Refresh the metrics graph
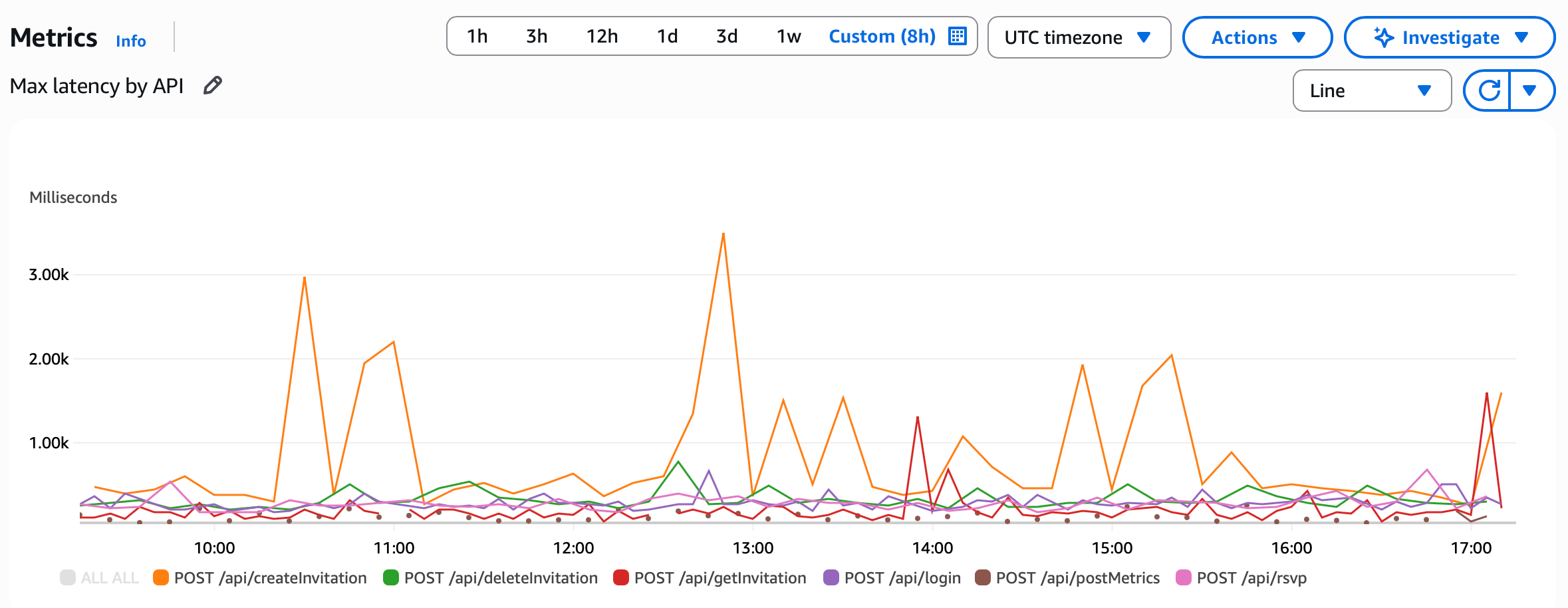 click(x=1488, y=90)
